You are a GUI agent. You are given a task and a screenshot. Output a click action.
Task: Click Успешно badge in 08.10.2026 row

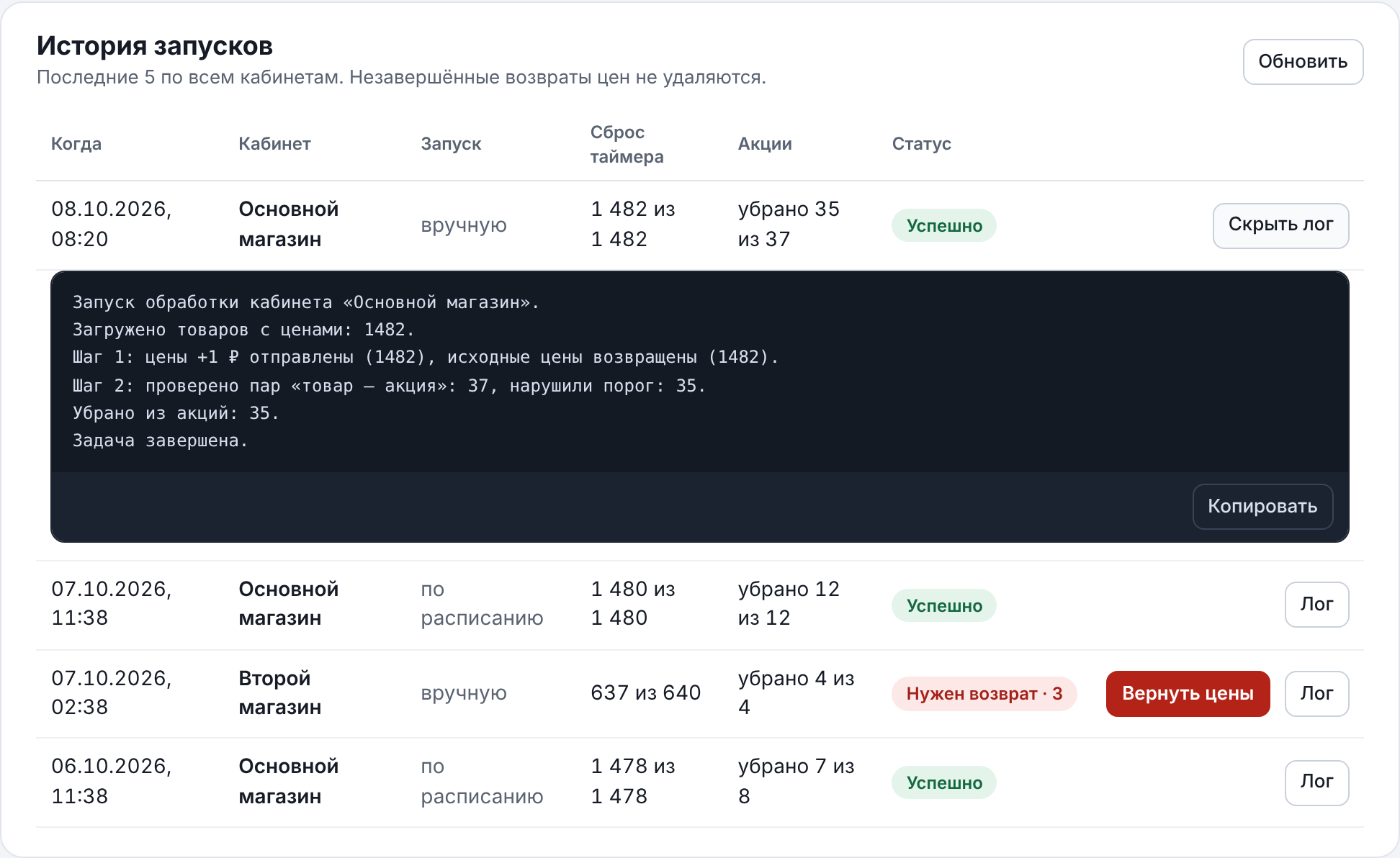[x=944, y=225]
